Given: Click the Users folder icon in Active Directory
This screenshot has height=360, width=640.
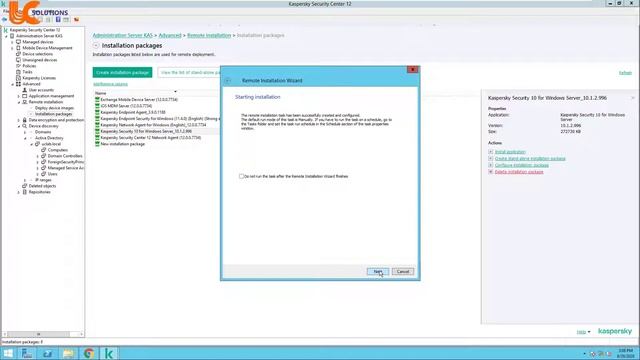Looking at the screenshot, I should pos(44,174).
